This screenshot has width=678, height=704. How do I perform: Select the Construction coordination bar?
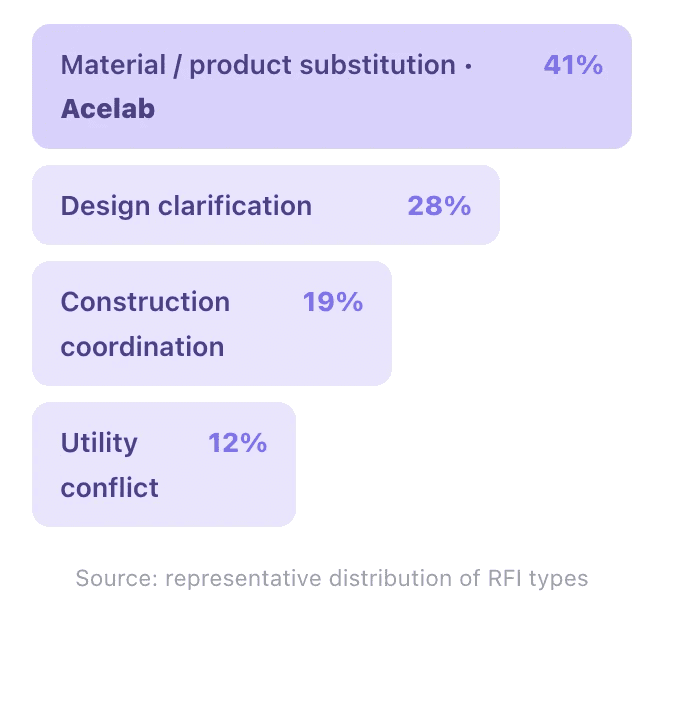[211, 323]
